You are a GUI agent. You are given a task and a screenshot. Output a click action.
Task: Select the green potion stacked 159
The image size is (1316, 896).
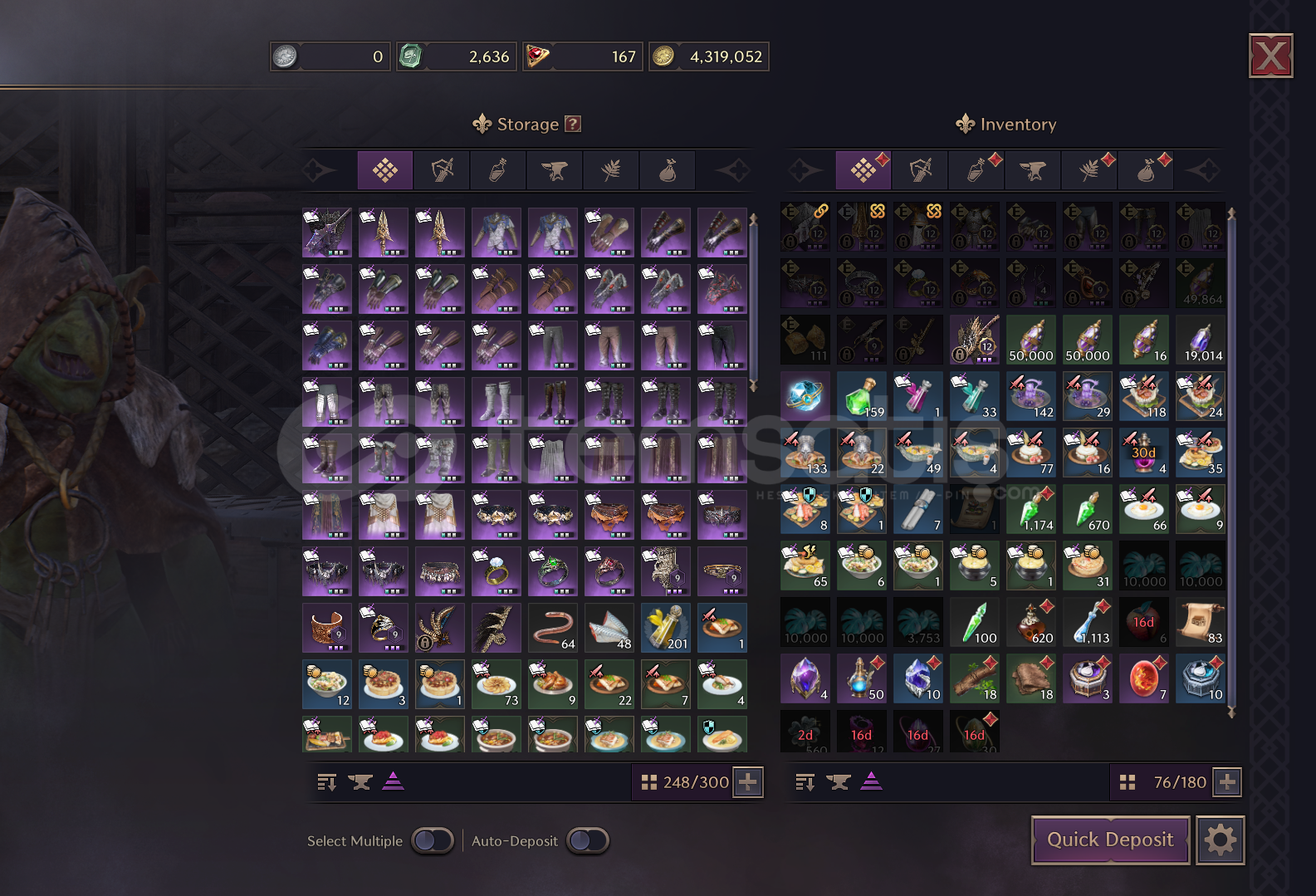tap(862, 396)
